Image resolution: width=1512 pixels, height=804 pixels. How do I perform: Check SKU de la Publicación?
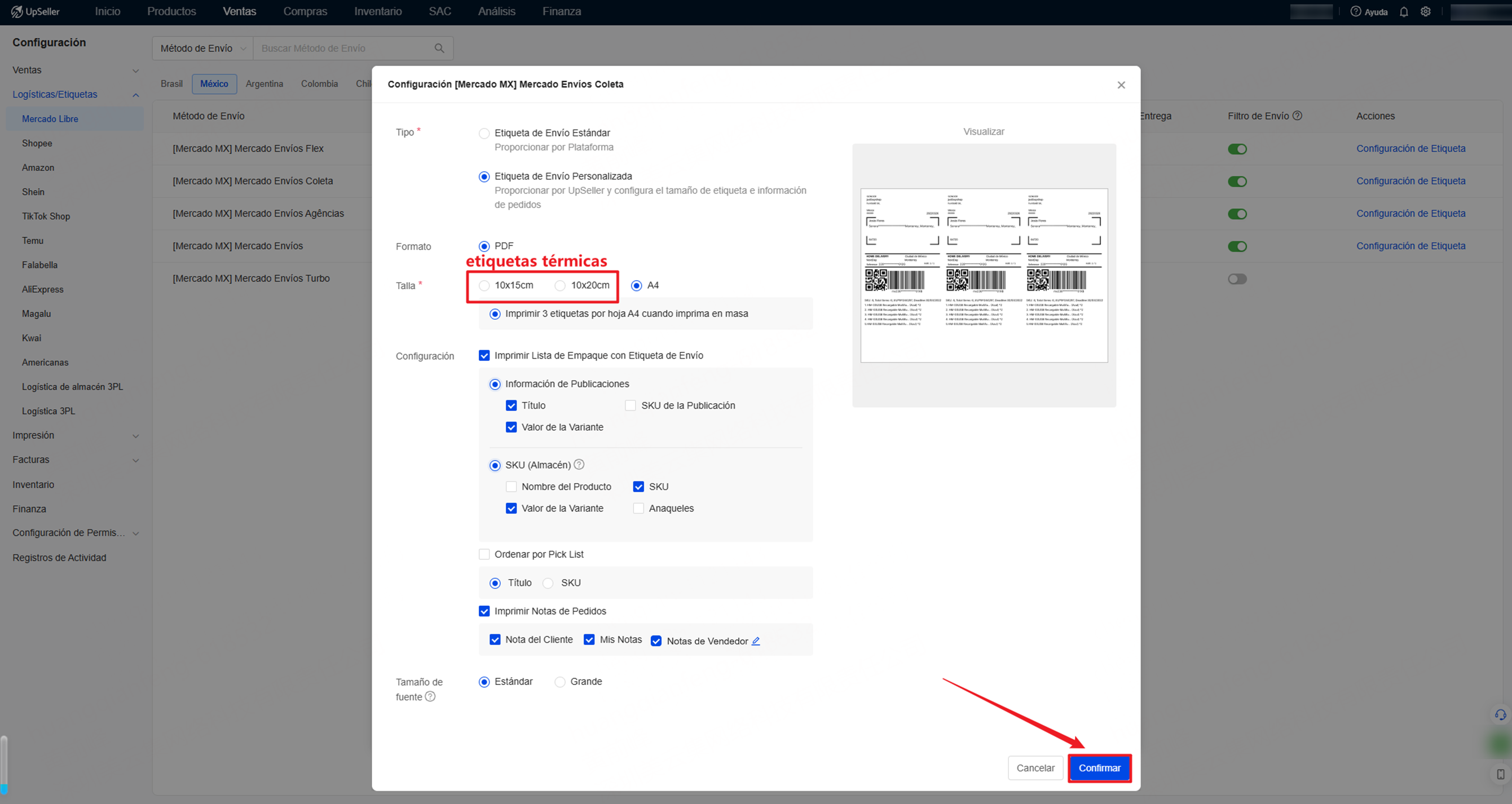(x=631, y=405)
